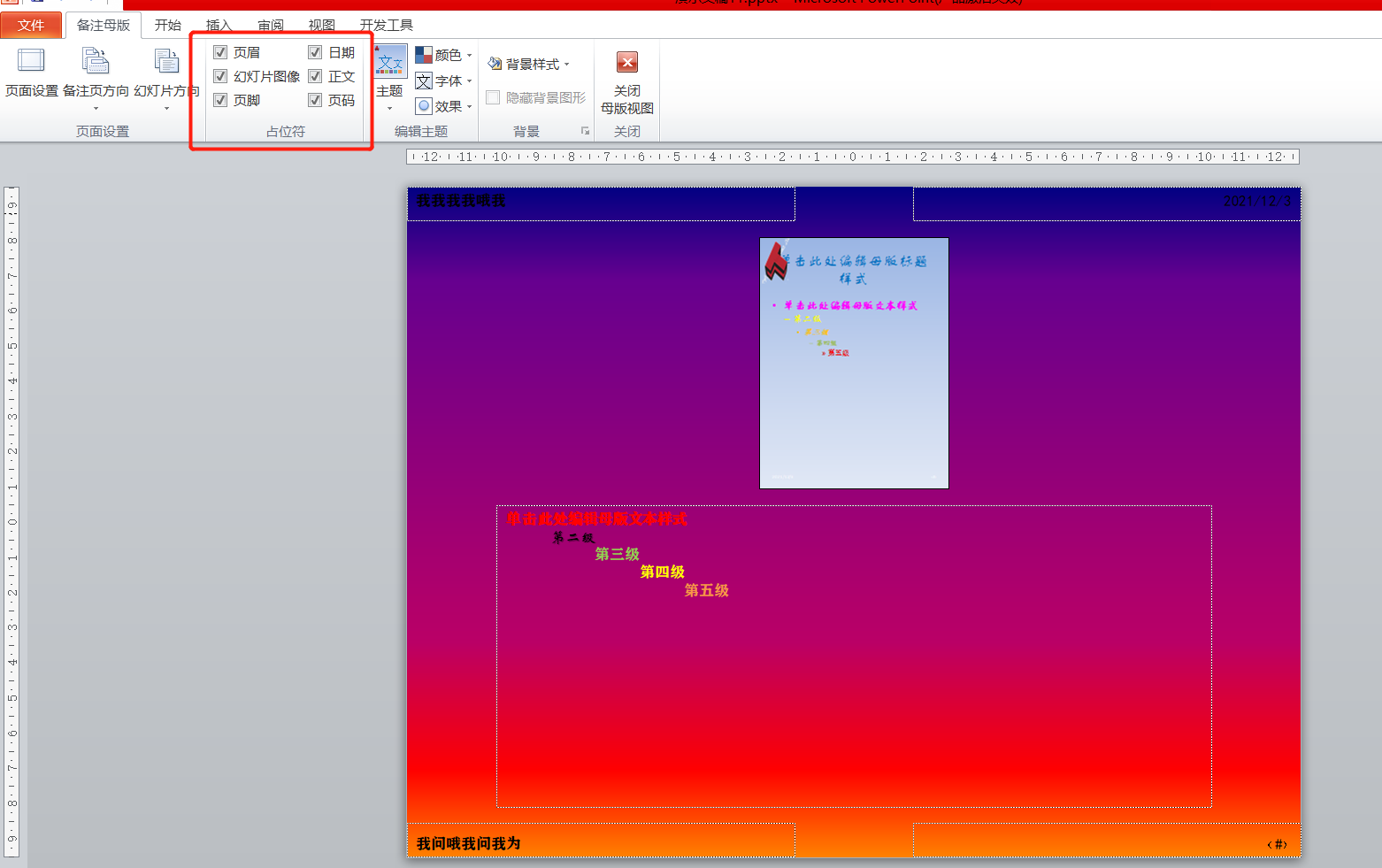Image resolution: width=1382 pixels, height=868 pixels.
Task: Switch to the Developer (开发工具) tab
Action: pos(386,25)
